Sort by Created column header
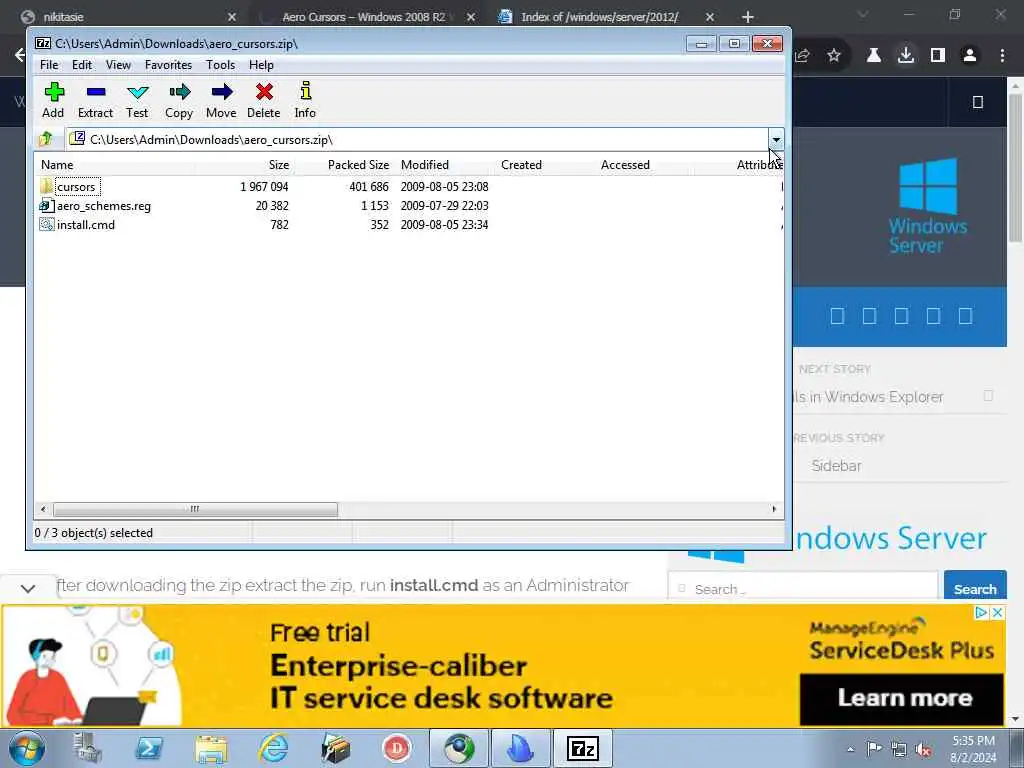Image resolution: width=1024 pixels, height=768 pixels. click(546, 165)
